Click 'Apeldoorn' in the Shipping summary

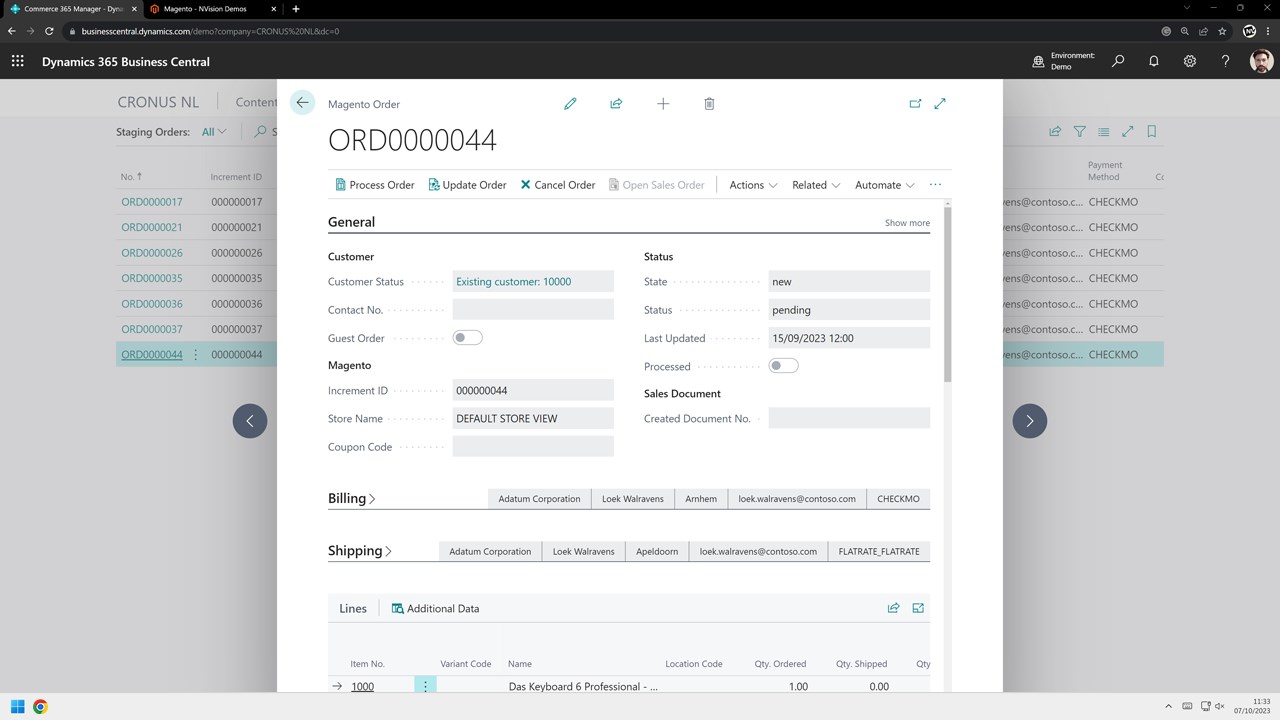pos(657,551)
